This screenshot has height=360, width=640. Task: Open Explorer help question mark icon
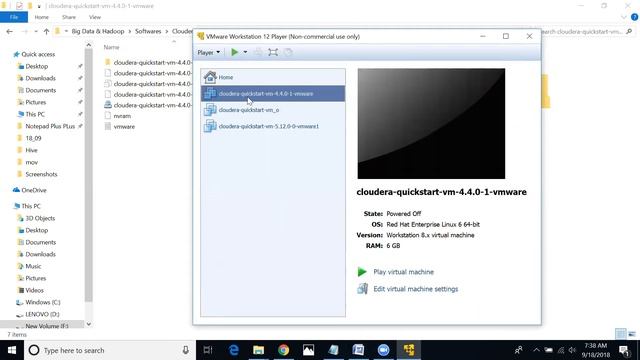click(634, 17)
